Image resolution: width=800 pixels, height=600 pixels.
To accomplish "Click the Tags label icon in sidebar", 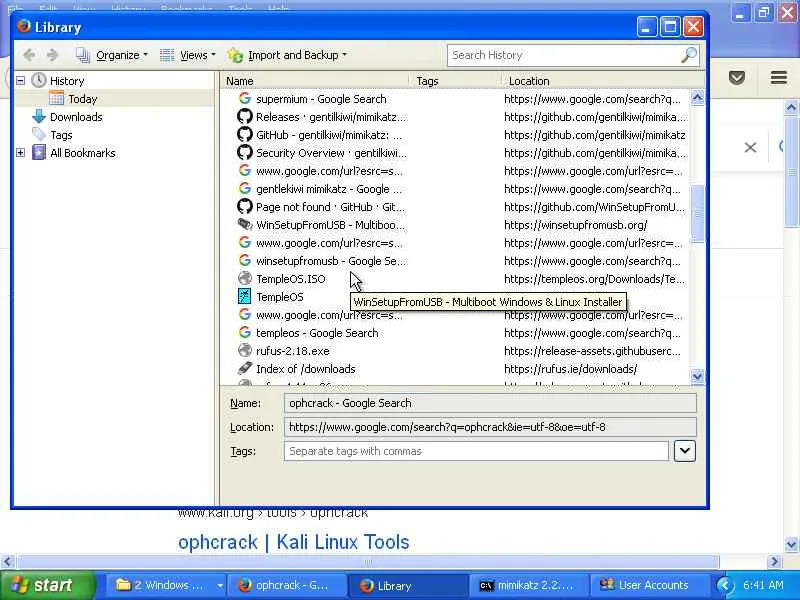I will pyautogui.click(x=39, y=134).
